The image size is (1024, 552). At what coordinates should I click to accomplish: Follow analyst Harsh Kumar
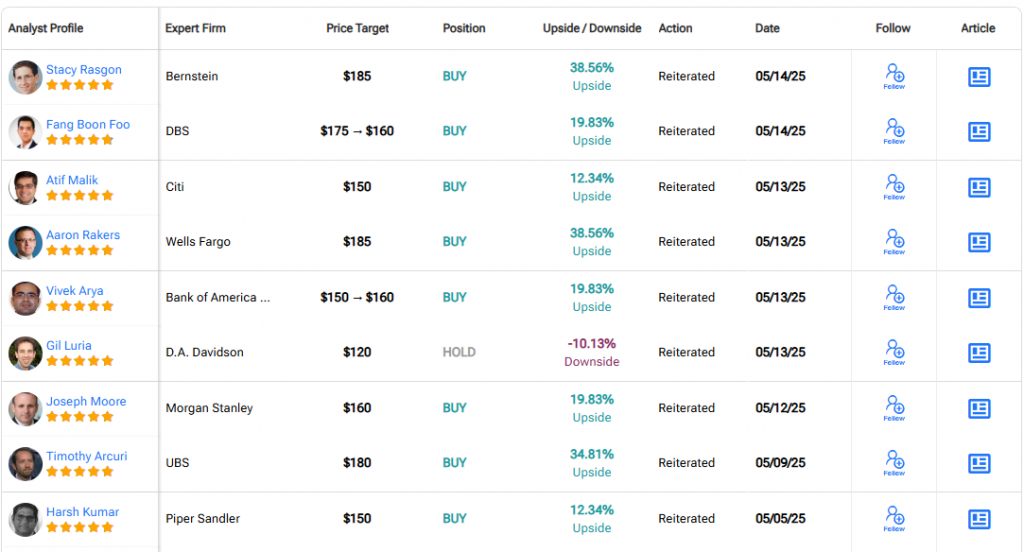(894, 519)
